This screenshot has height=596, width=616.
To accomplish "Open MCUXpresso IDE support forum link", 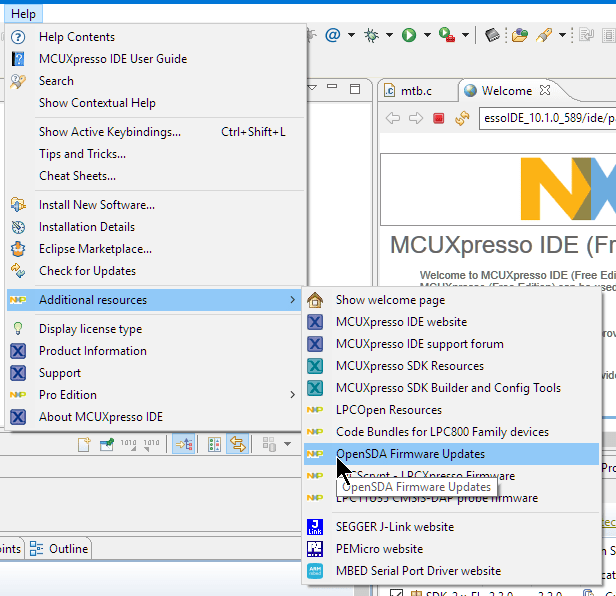I will click(419, 344).
